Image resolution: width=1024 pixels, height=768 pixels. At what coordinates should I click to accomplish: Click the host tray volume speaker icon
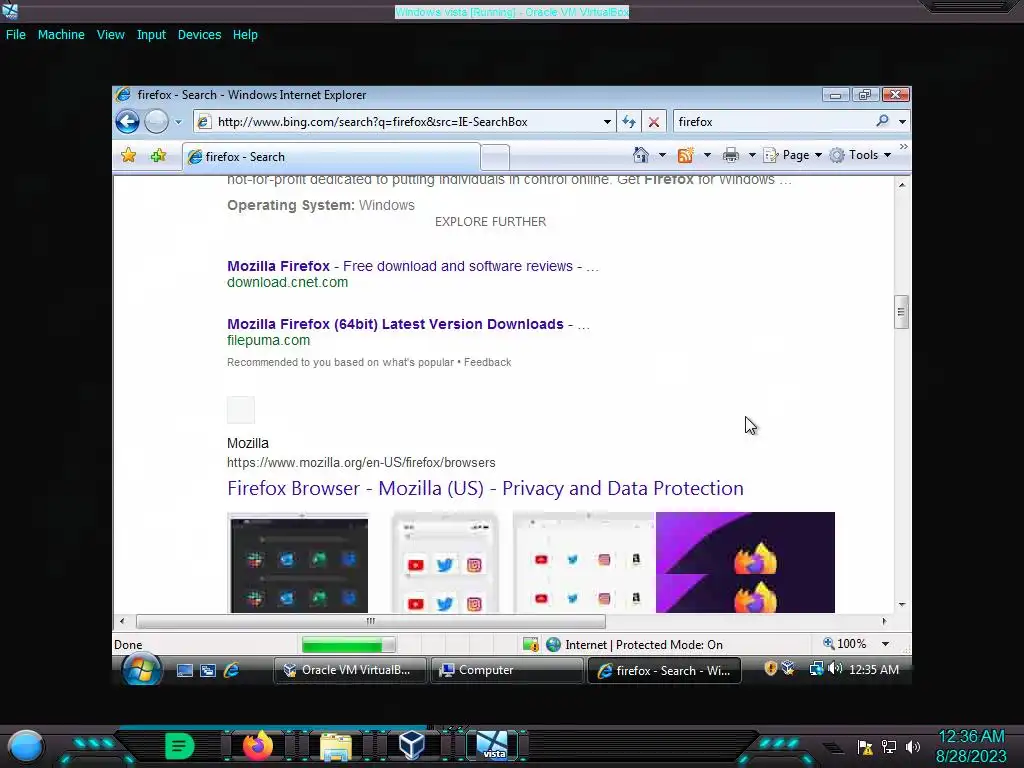click(x=913, y=746)
